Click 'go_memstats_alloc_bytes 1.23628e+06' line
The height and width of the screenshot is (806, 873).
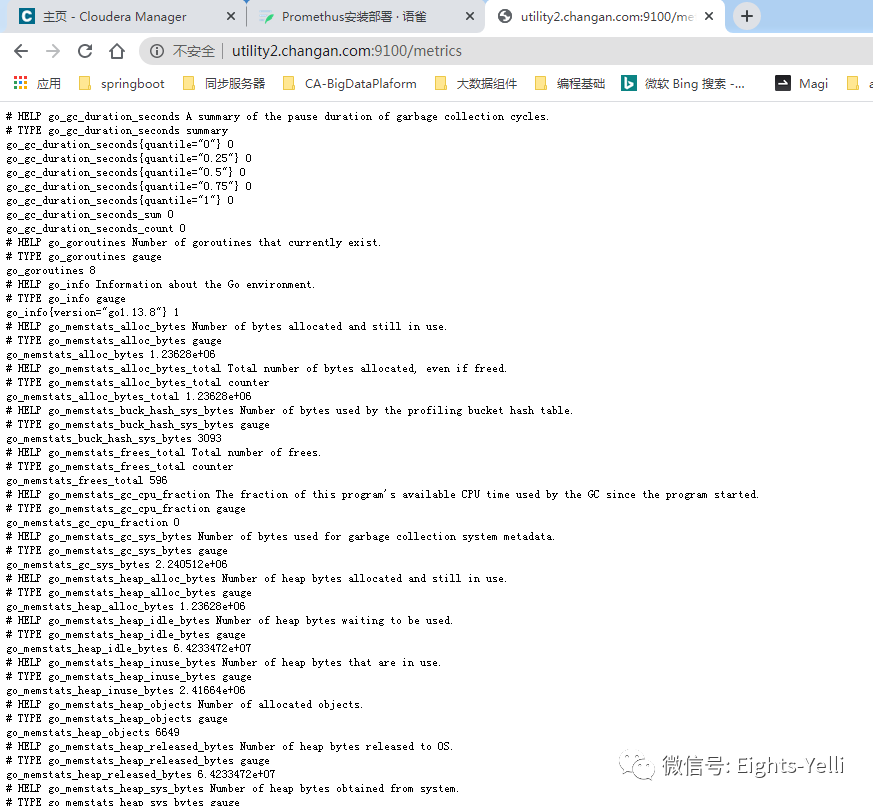click(111, 355)
